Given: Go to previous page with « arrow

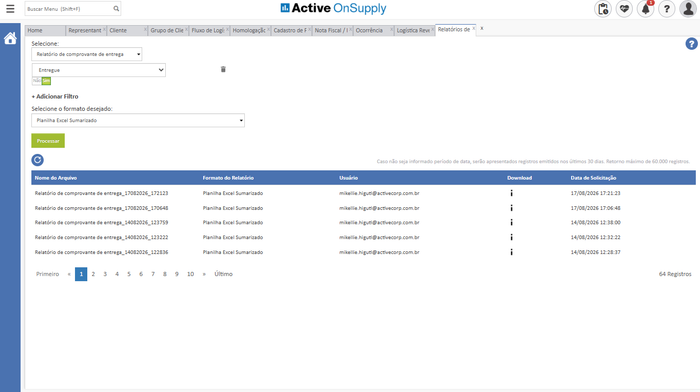Looking at the screenshot, I should click(x=69, y=274).
